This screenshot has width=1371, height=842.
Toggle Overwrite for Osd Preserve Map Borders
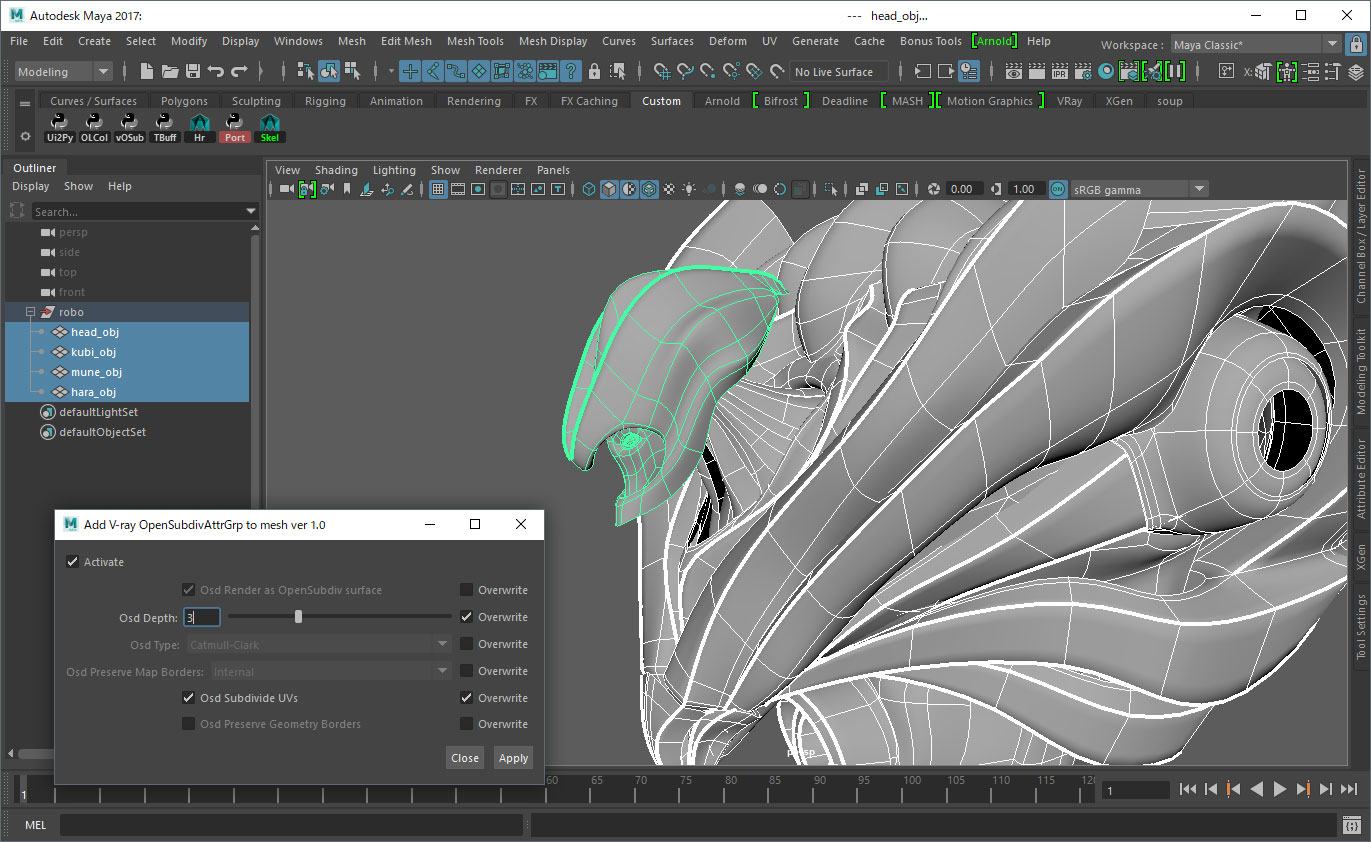(x=467, y=671)
